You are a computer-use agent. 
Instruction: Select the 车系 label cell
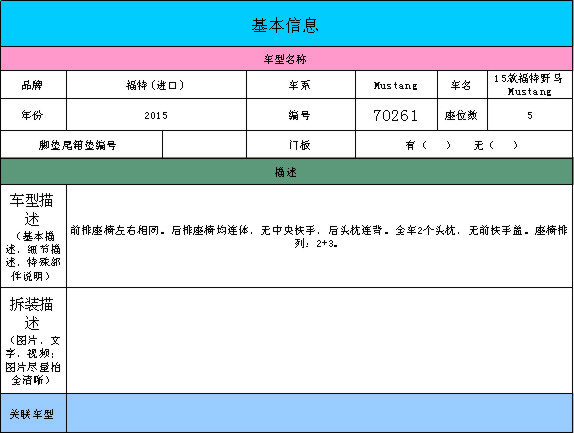301,85
